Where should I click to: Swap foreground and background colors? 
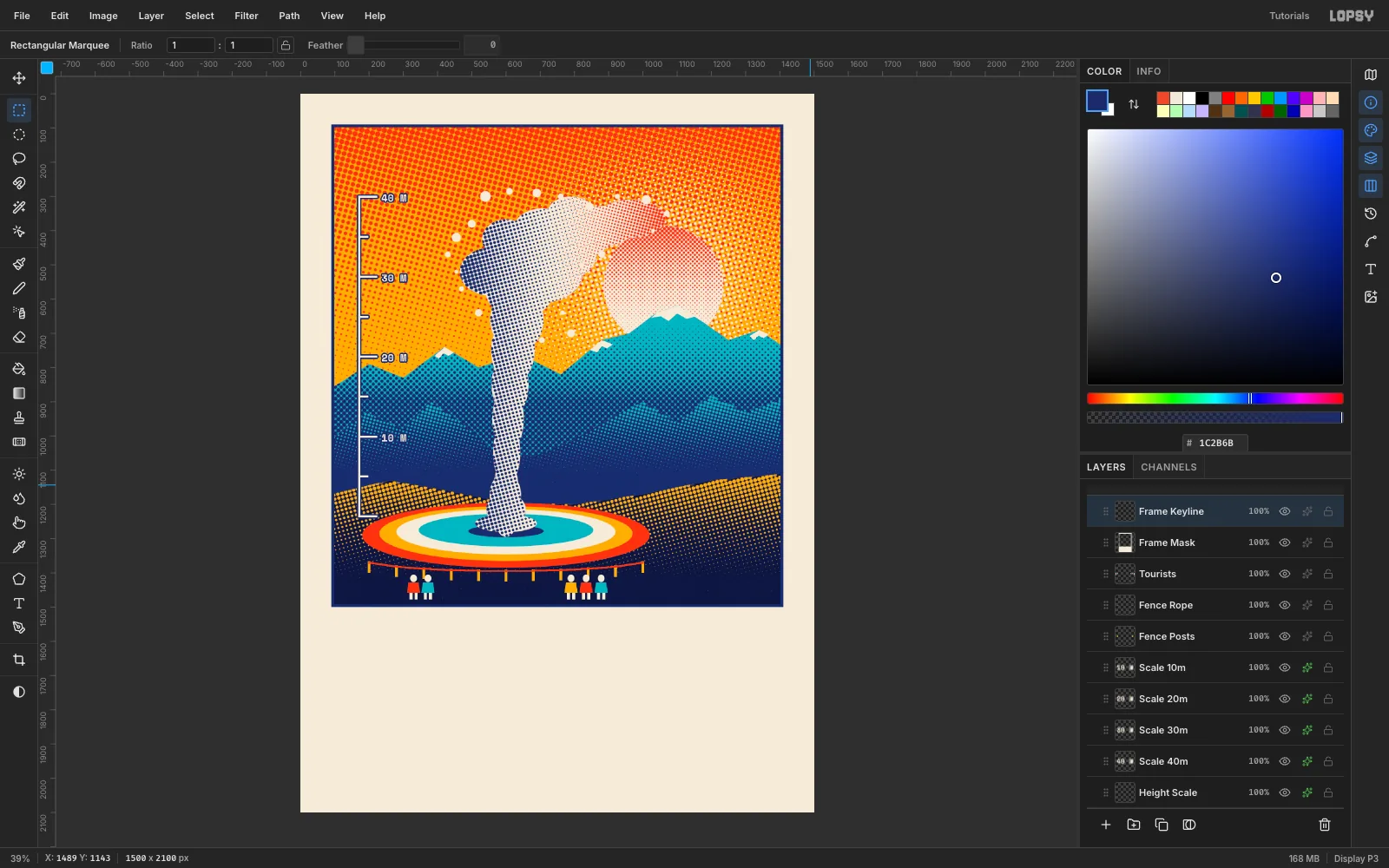coord(1134,104)
